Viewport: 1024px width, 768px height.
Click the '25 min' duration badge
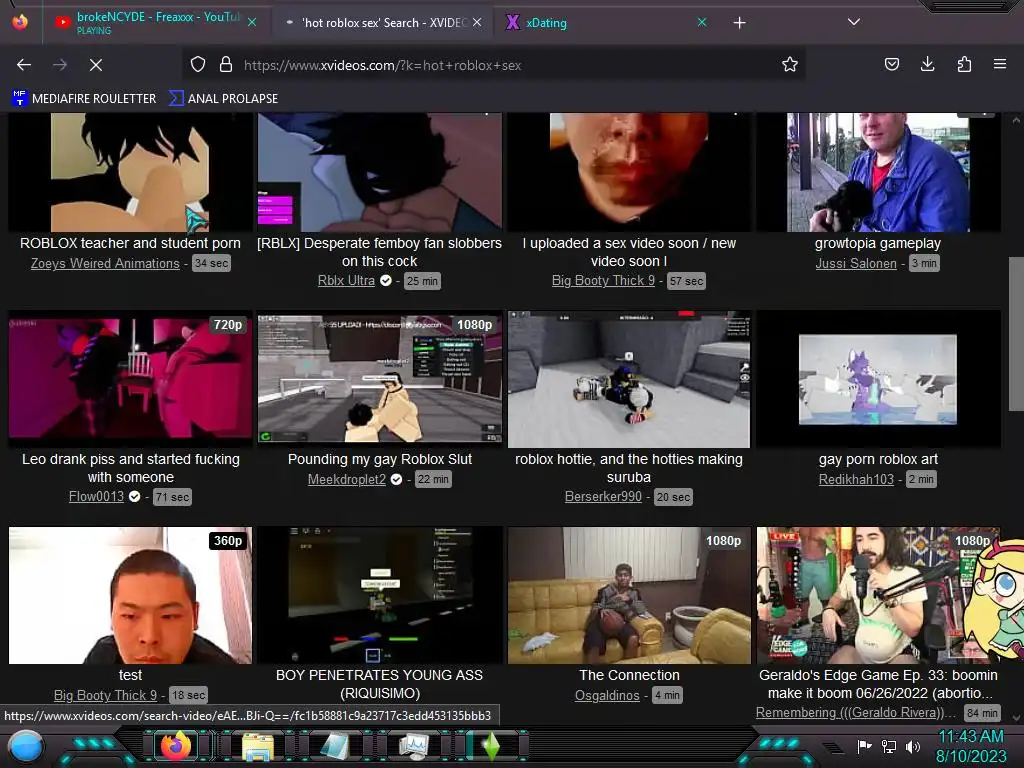click(x=423, y=281)
